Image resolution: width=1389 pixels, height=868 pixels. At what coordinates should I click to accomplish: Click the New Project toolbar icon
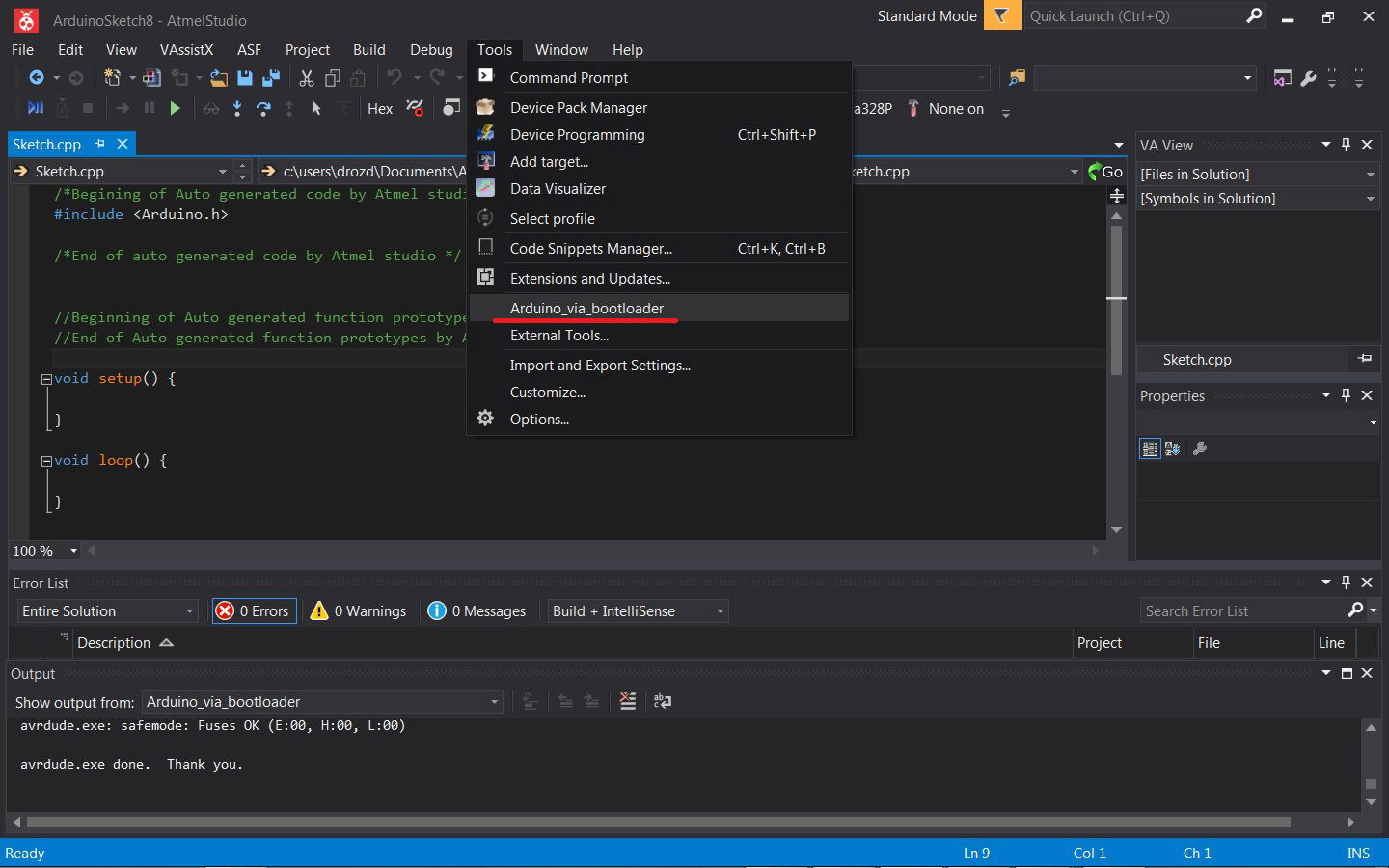(113, 78)
